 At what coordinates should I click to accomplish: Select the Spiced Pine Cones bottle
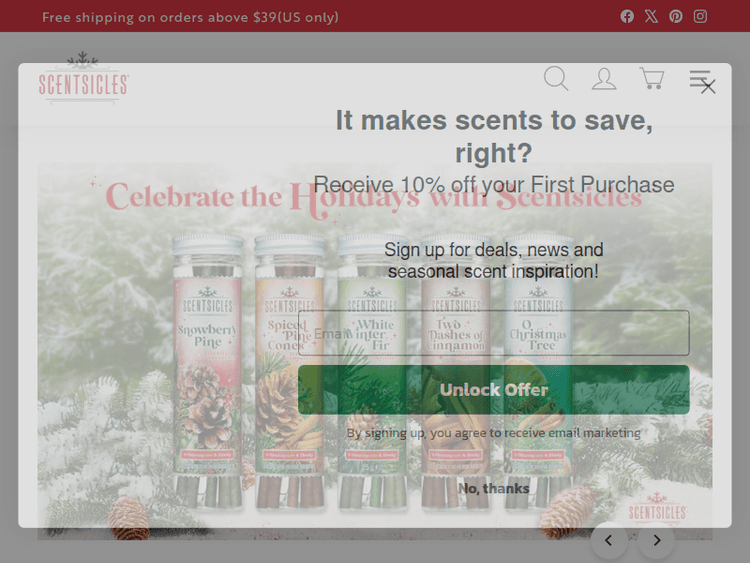click(x=290, y=372)
